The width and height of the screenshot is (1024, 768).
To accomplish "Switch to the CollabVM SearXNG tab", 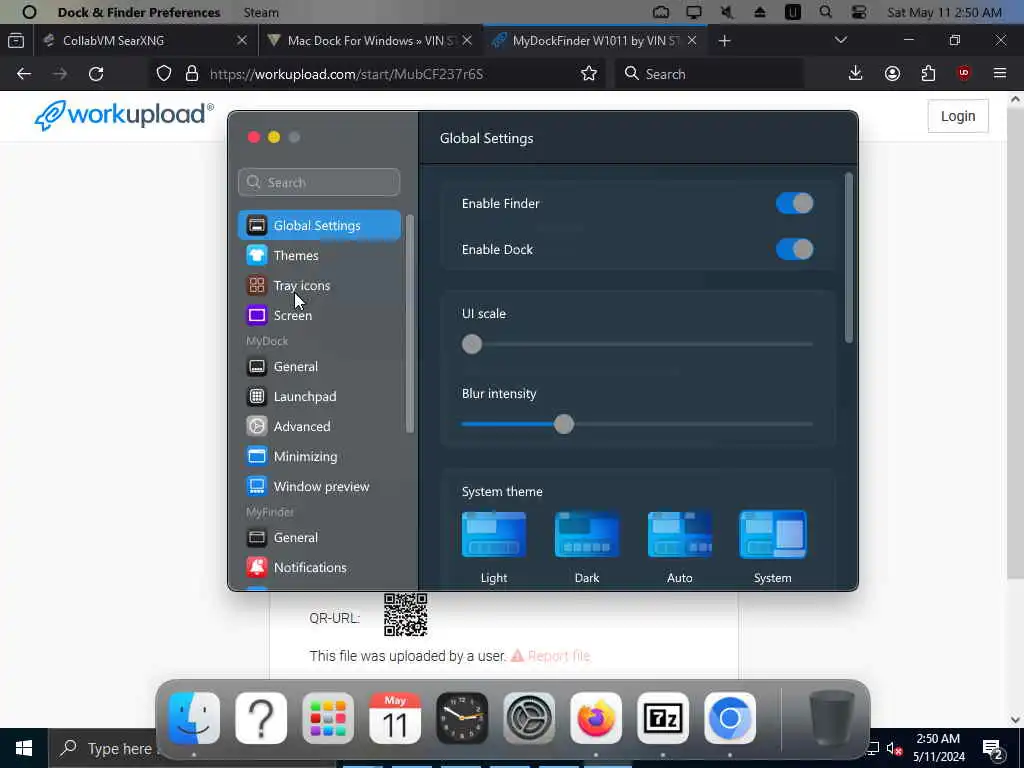I will point(145,40).
